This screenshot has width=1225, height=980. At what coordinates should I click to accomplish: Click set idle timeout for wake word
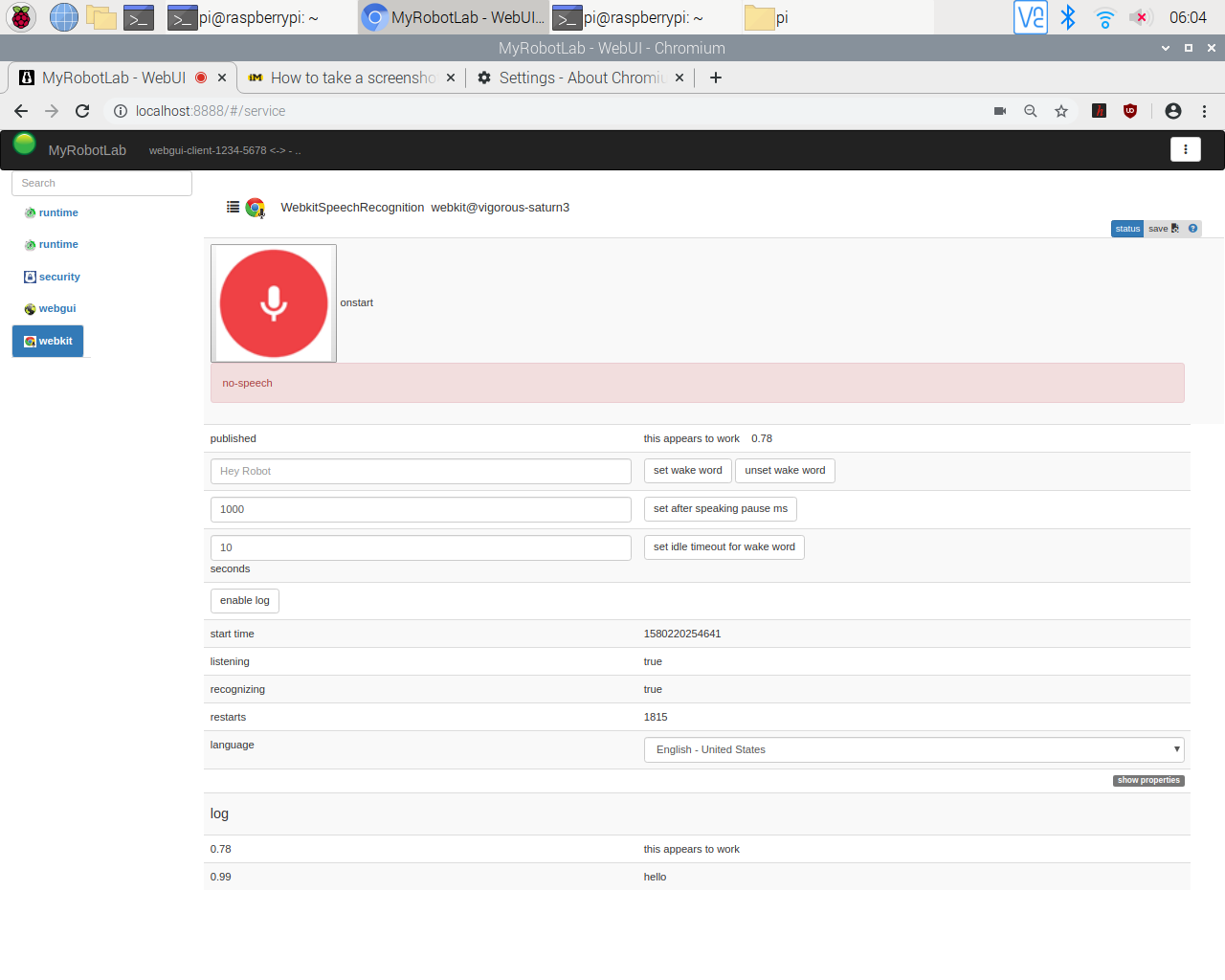tap(724, 547)
